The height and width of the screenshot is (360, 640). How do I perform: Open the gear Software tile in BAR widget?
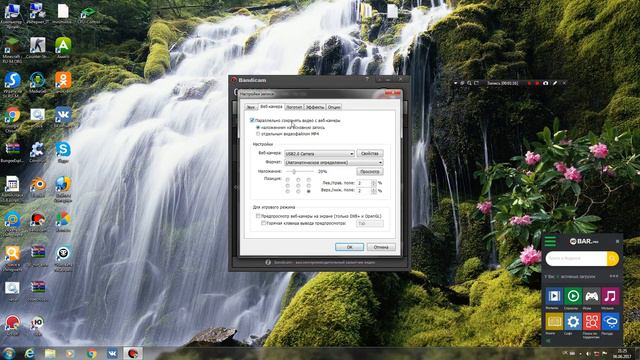[x=573, y=322]
